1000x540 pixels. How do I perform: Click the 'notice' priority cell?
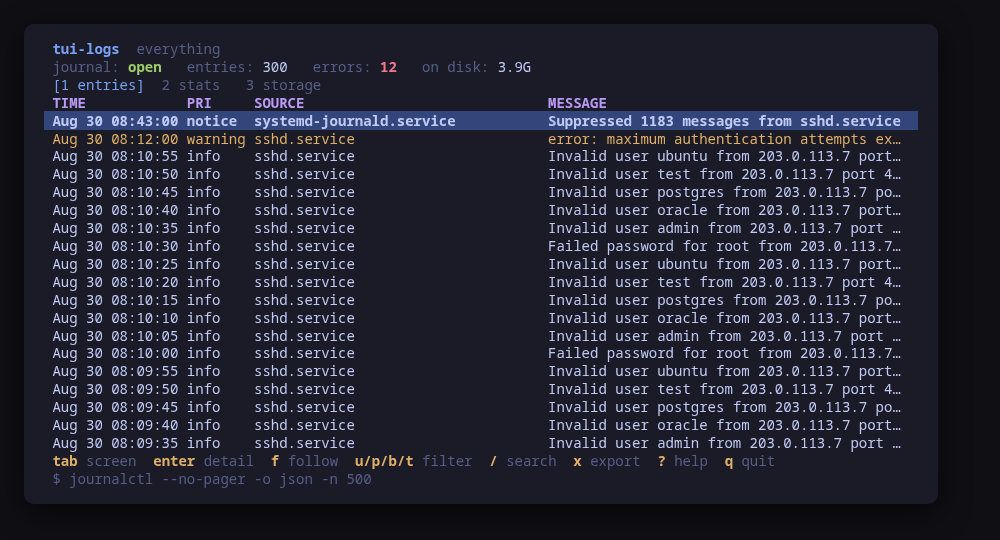pos(212,121)
